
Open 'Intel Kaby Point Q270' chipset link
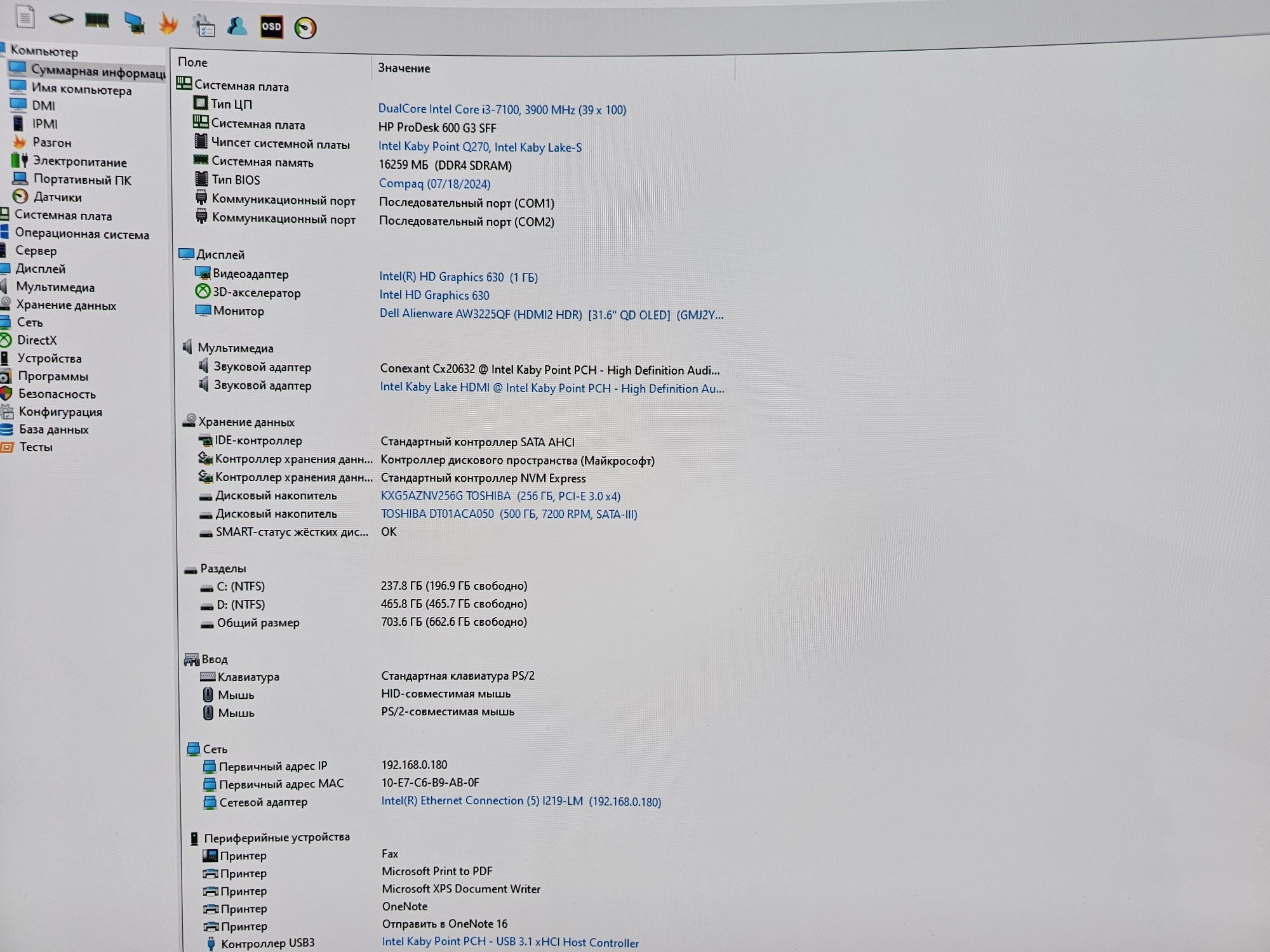point(480,147)
